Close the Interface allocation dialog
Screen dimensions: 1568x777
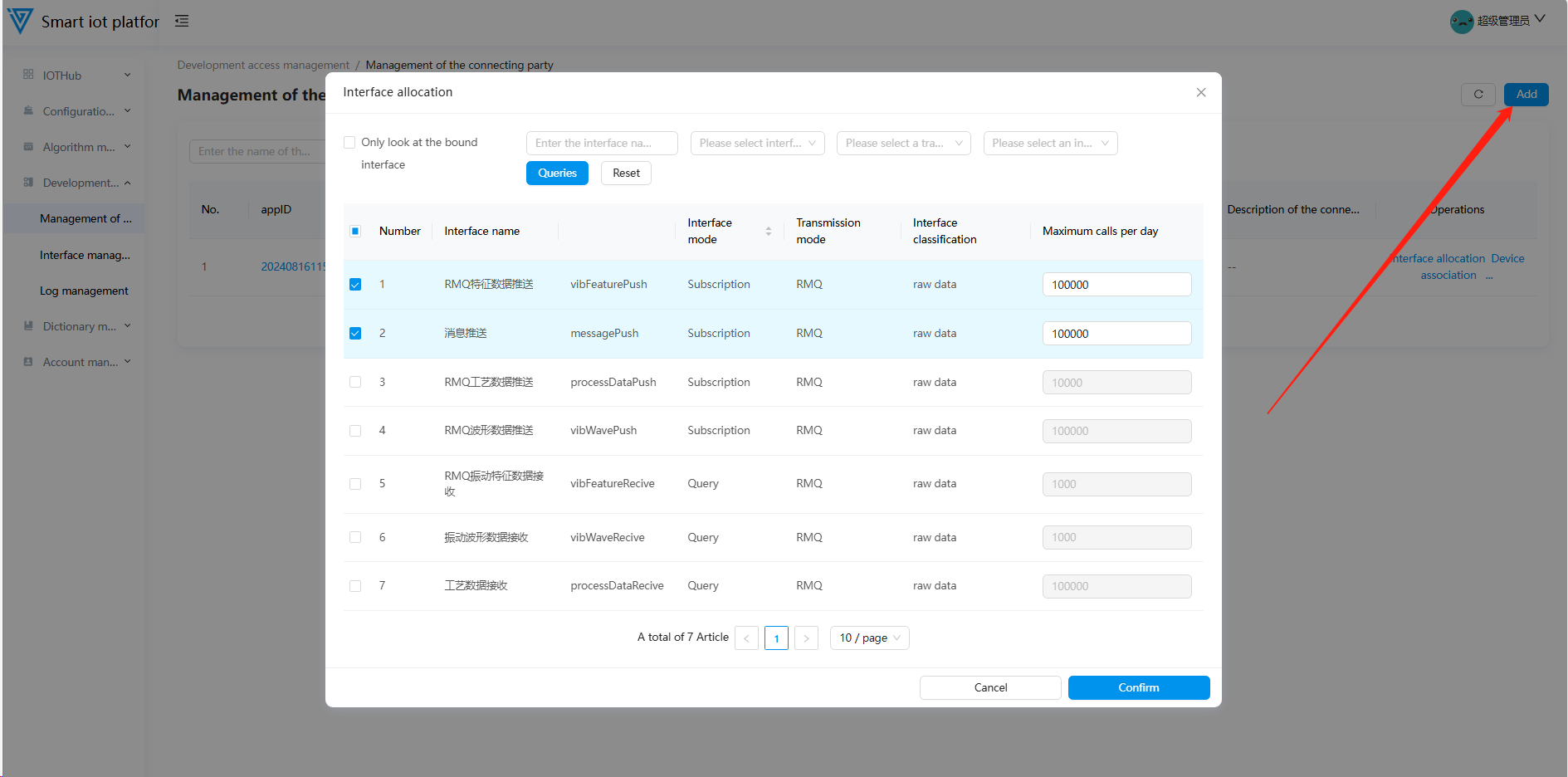click(1200, 92)
